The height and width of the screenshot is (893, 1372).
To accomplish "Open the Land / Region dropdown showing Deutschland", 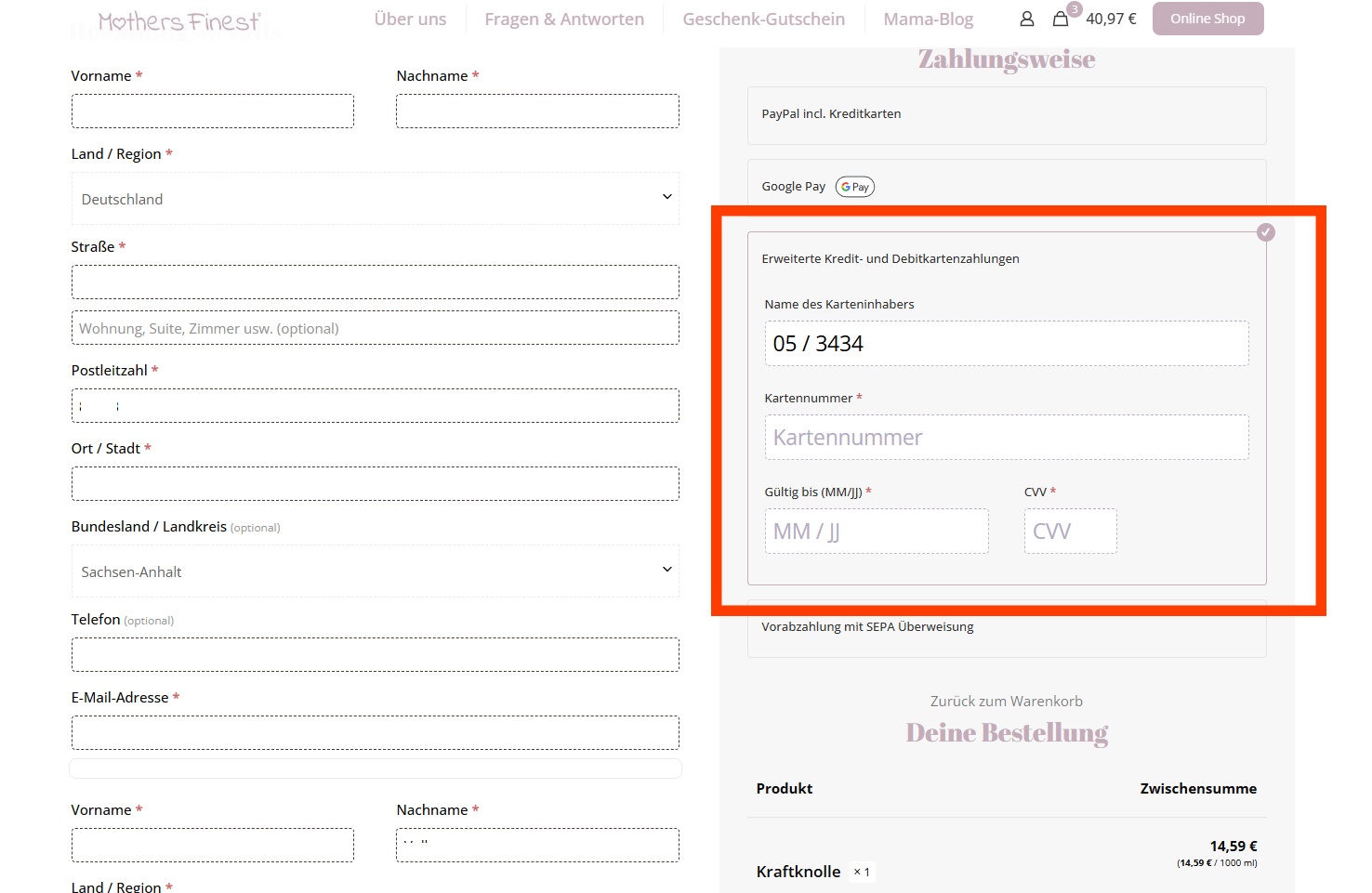I will 375,199.
